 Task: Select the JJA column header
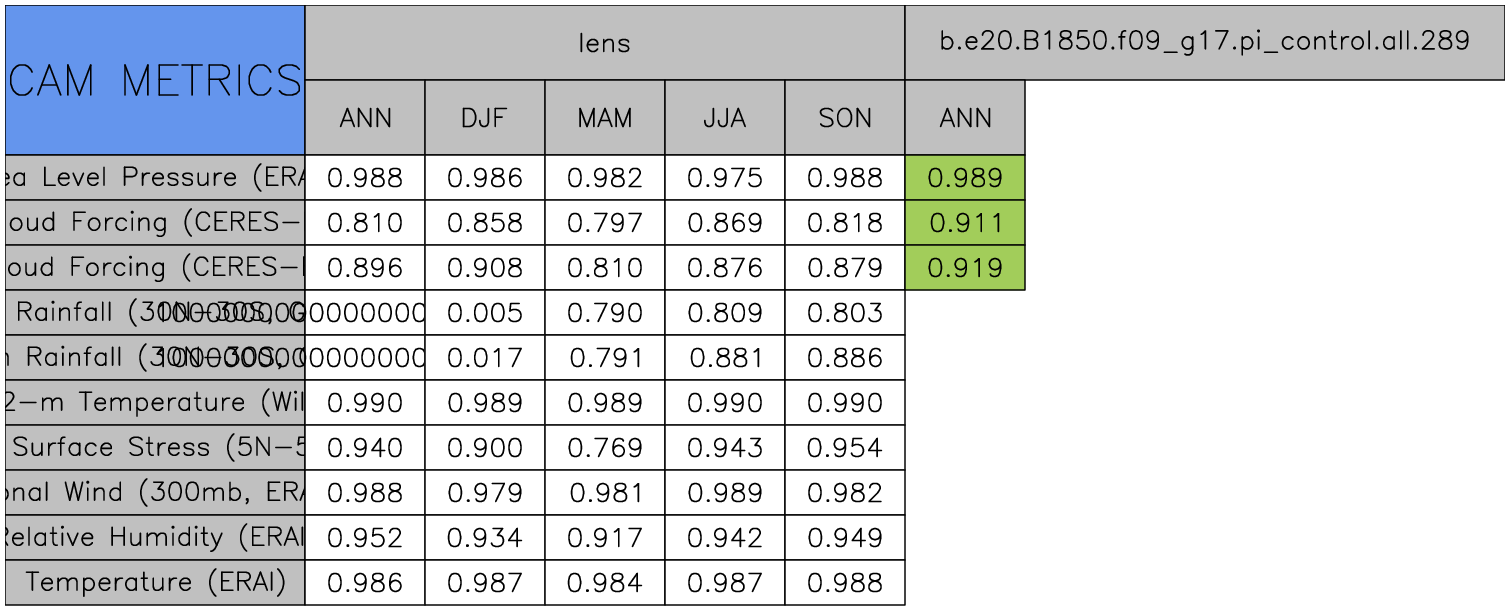point(724,118)
